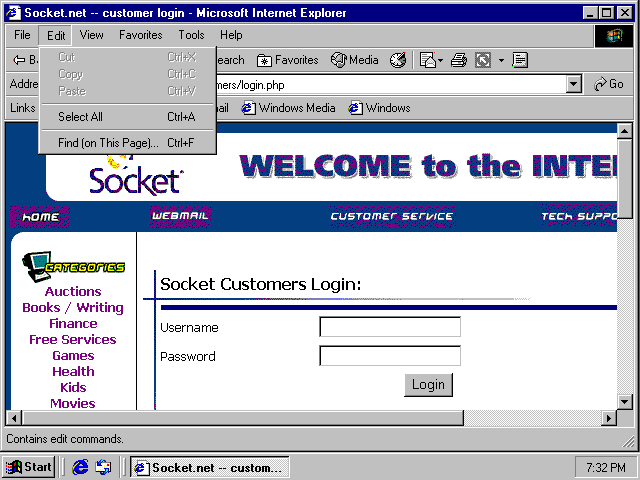Open the Finance category link
The image size is (640, 480).
pos(73,323)
